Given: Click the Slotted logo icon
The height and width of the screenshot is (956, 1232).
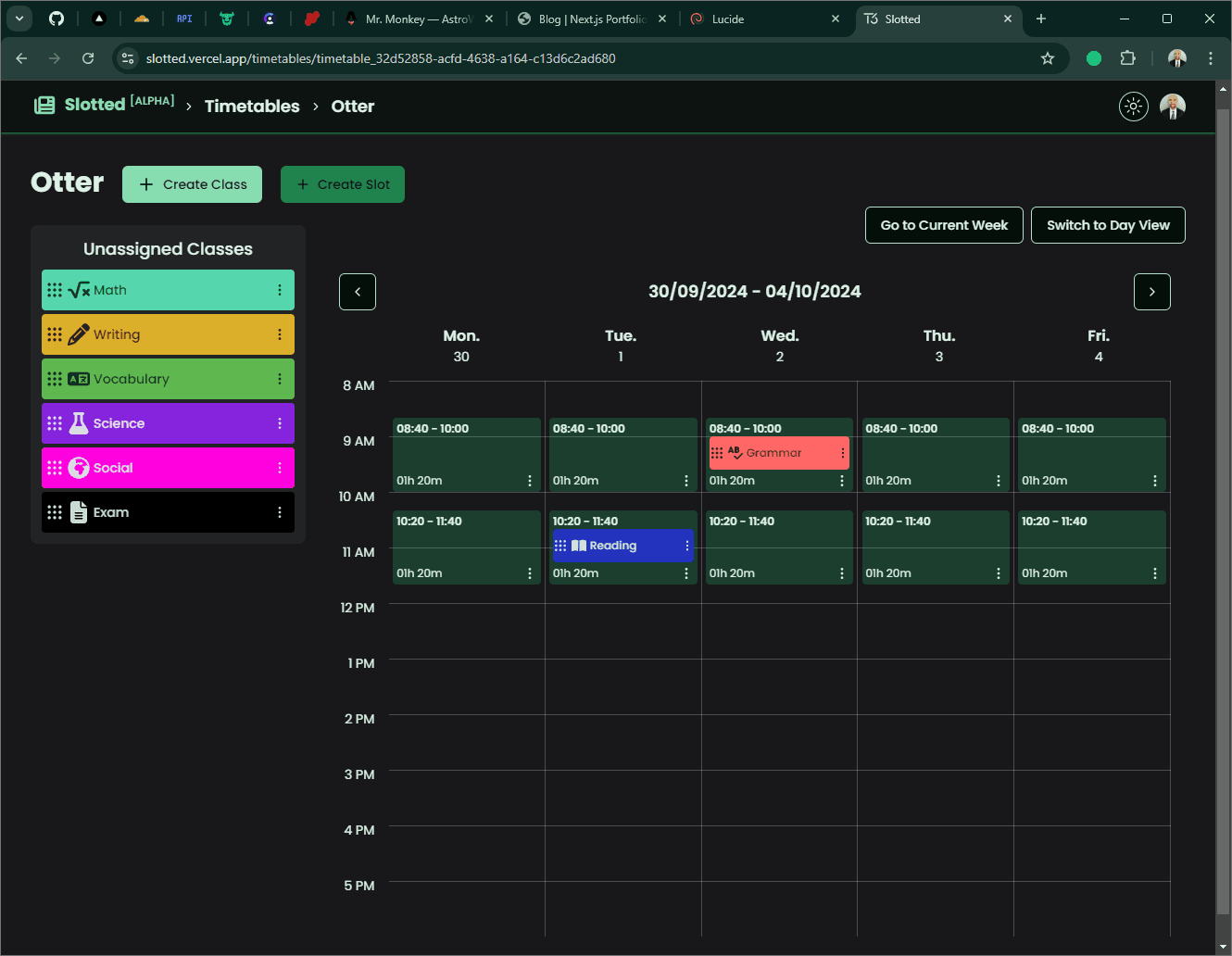Looking at the screenshot, I should coord(44,106).
